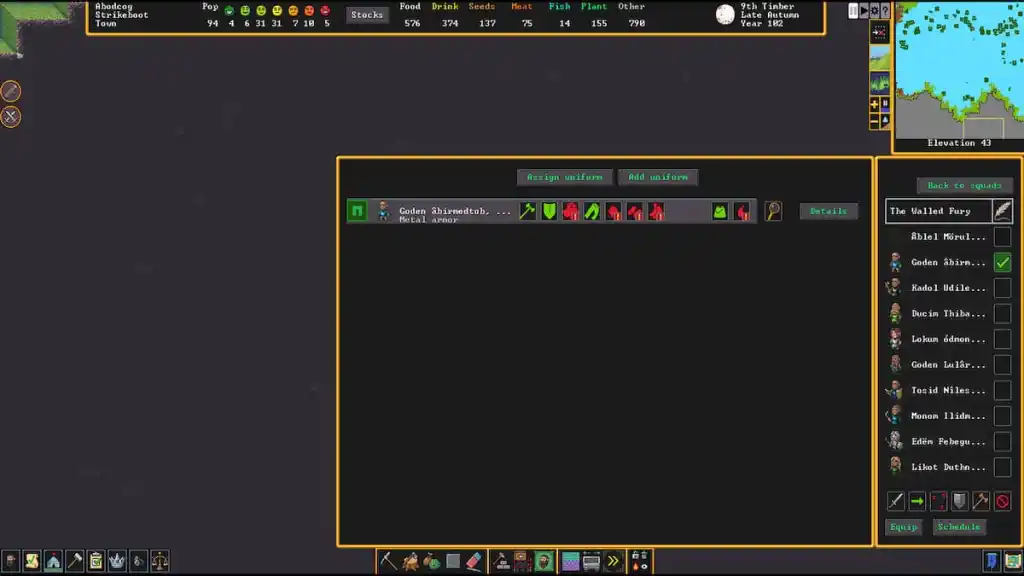Select the eraser designation tool

pyautogui.click(x=474, y=561)
